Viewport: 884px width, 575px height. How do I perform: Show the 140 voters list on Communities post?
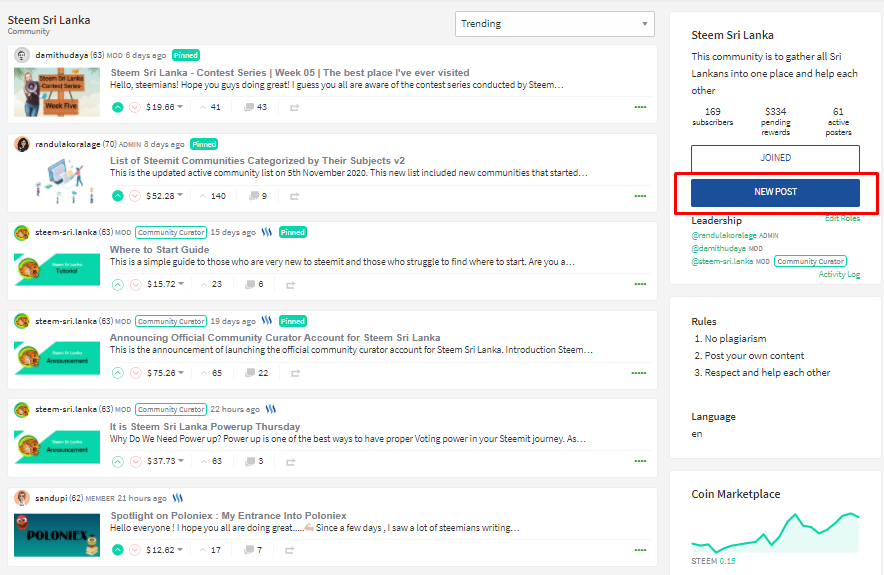point(213,196)
